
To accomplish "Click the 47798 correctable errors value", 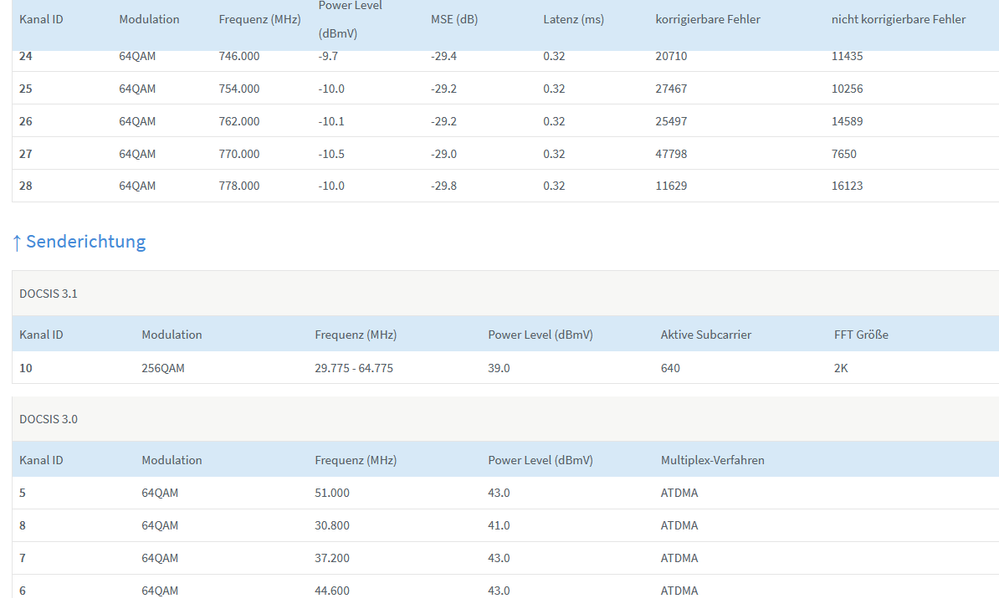I will [671, 154].
